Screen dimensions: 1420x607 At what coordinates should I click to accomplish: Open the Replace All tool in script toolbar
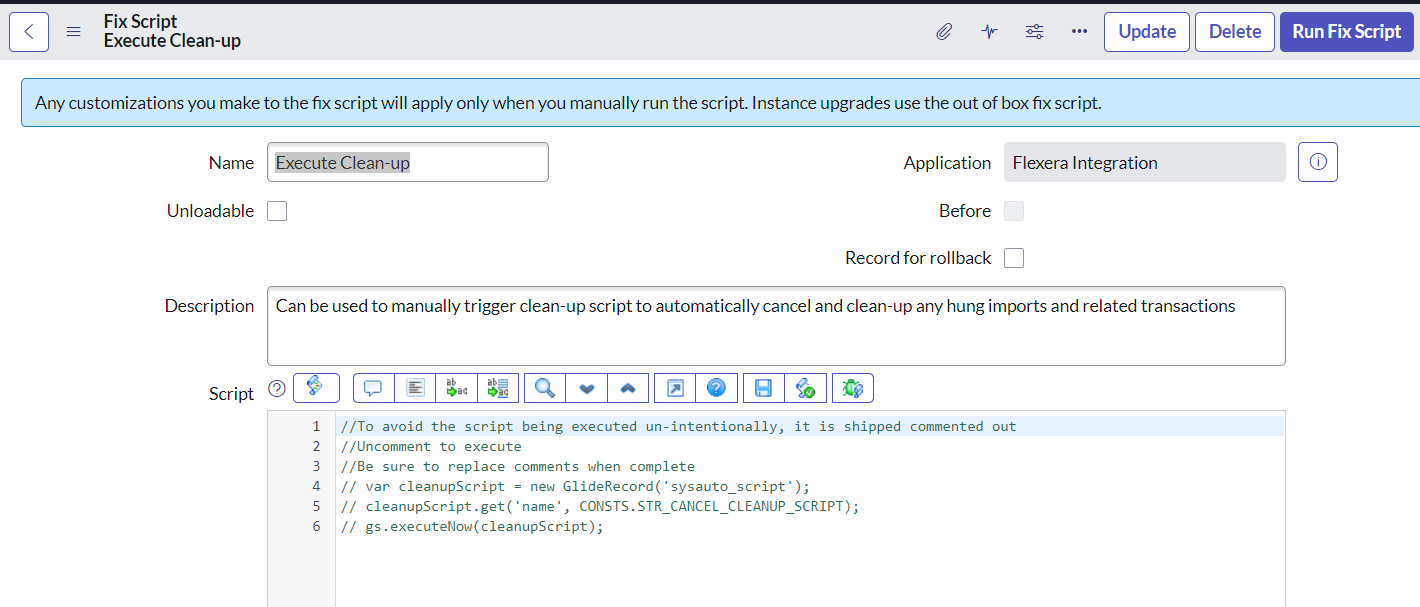click(498, 387)
